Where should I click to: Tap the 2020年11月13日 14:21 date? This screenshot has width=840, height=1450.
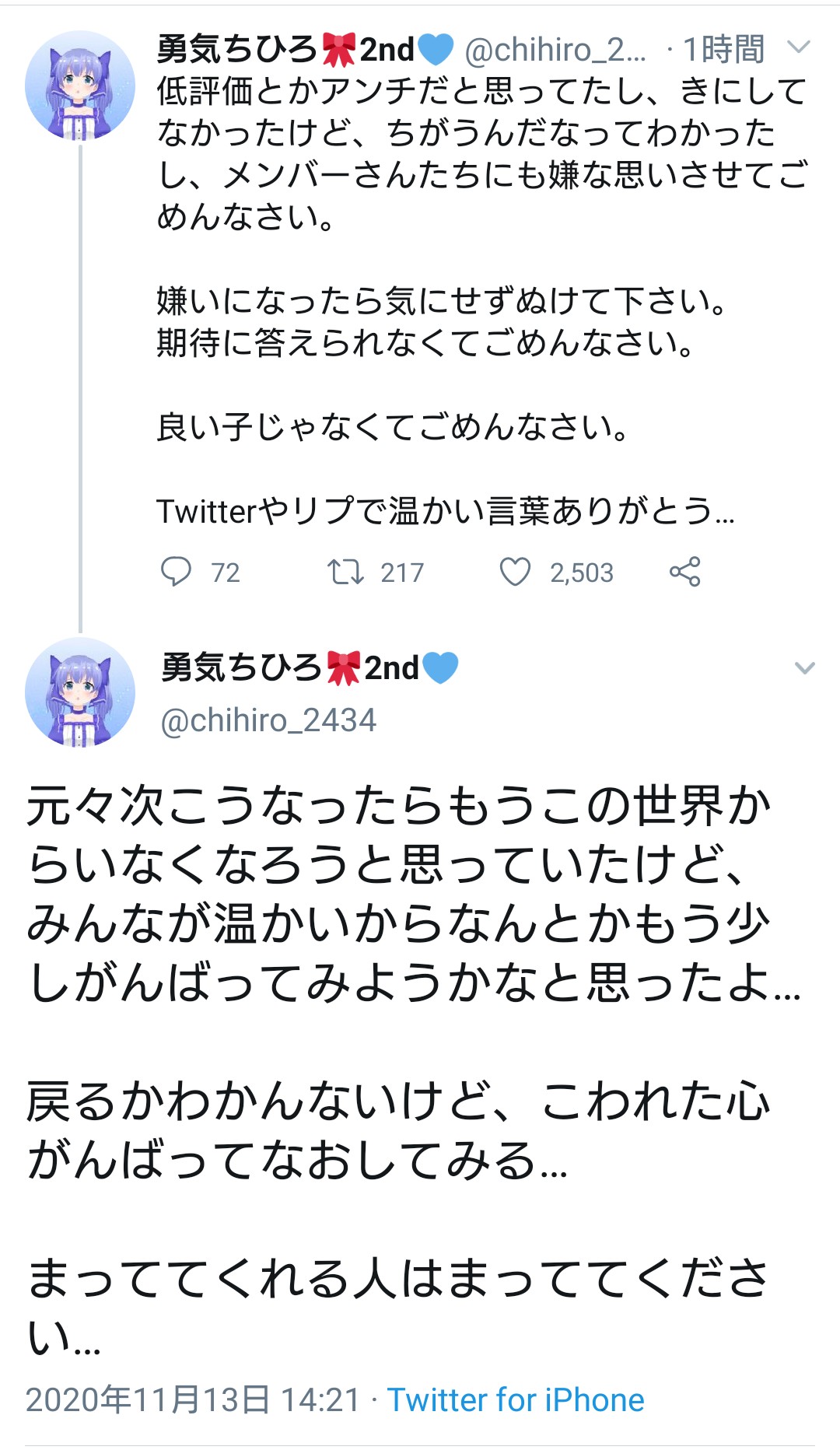[x=193, y=1400]
